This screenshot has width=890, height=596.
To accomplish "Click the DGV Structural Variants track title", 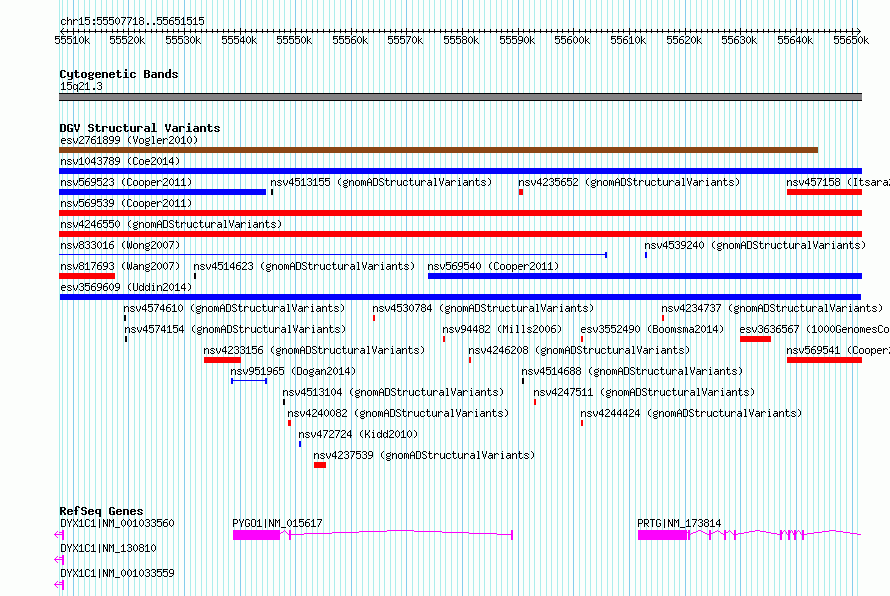I will coord(140,128).
